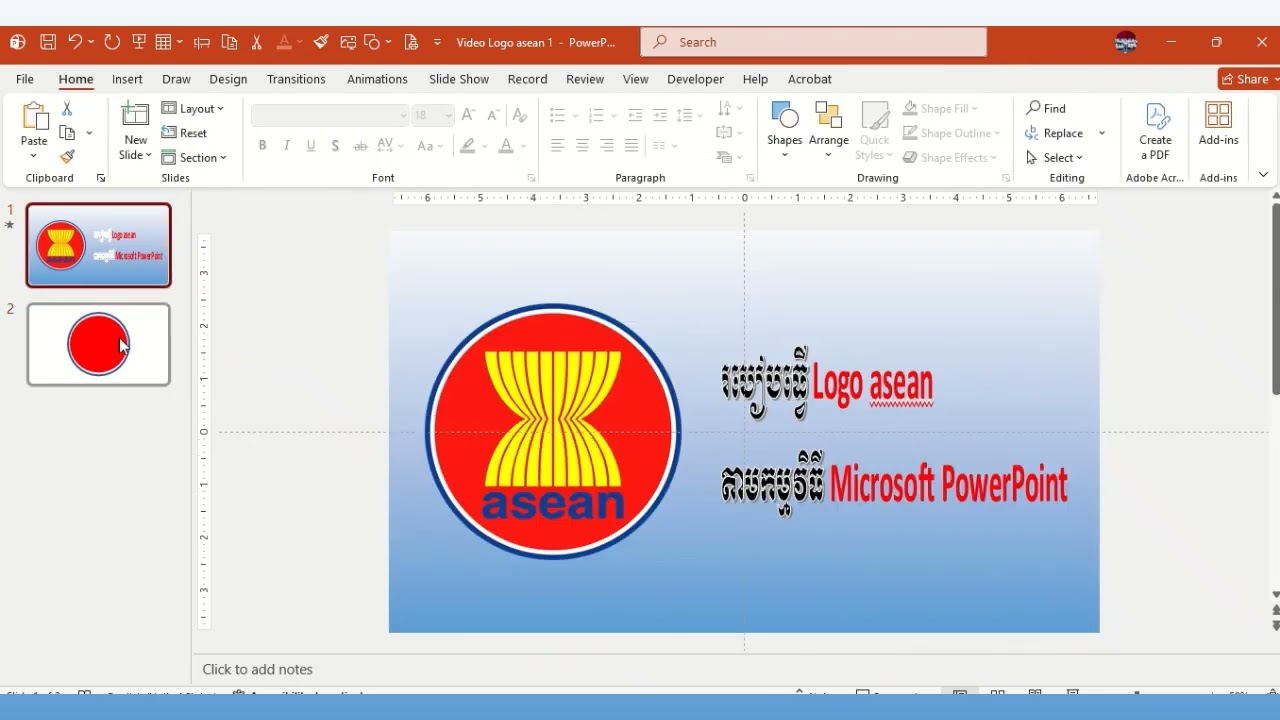Screen dimensions: 1280x720
Task: Click the Increase List Level indent icon
Action: 660,115
